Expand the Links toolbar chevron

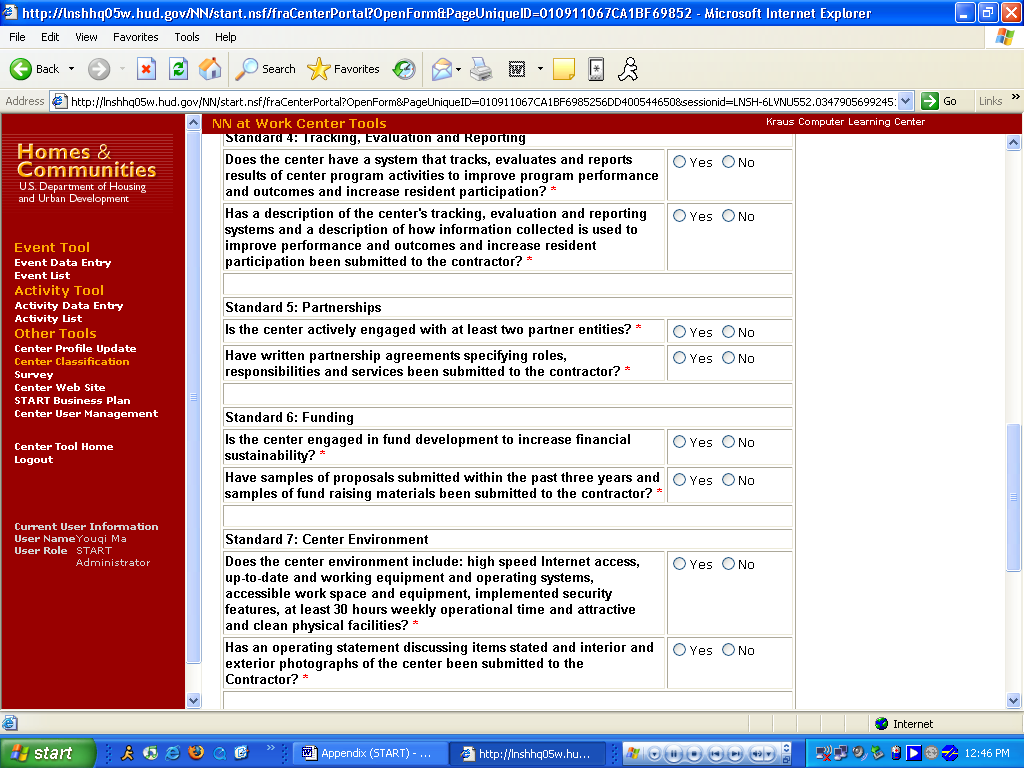coord(1016,97)
